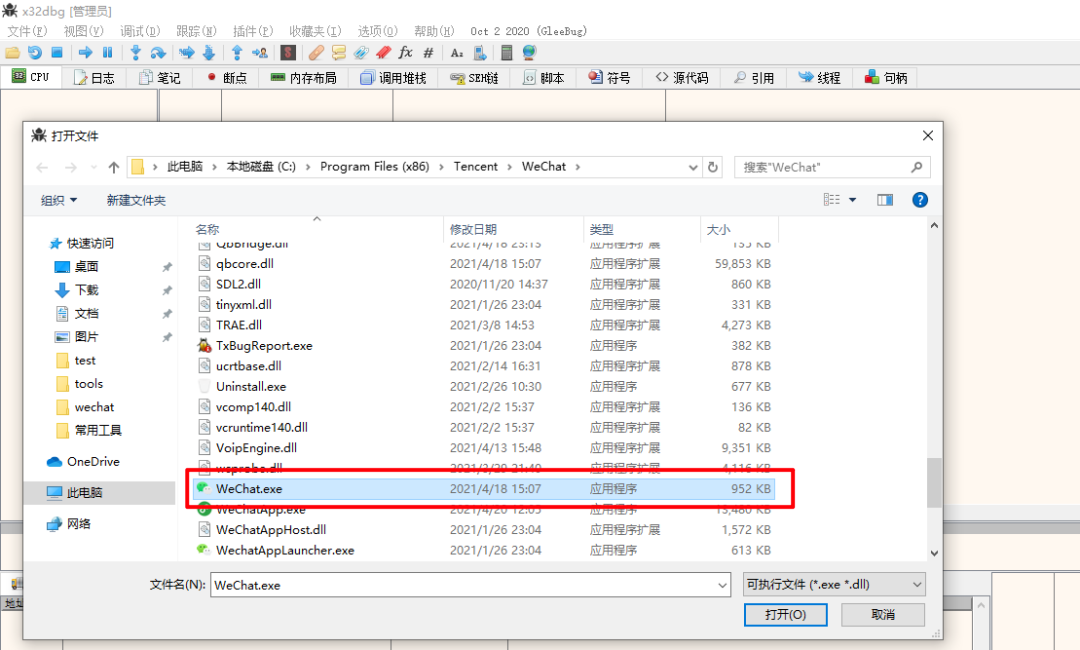Screen dimensions: 1080x650
Task: Open the 帮助(H) menu
Action: pyautogui.click(x=434, y=31)
